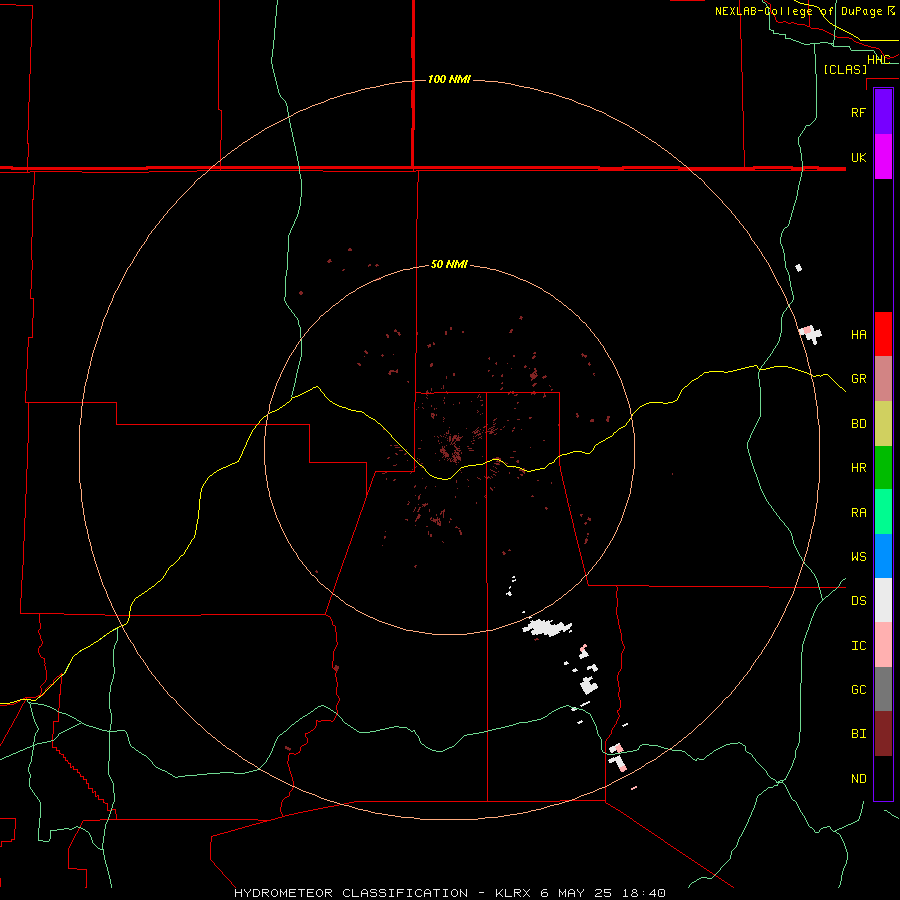The height and width of the screenshot is (900, 900).
Task: Click the red HA legend swatch
Action: tap(883, 334)
